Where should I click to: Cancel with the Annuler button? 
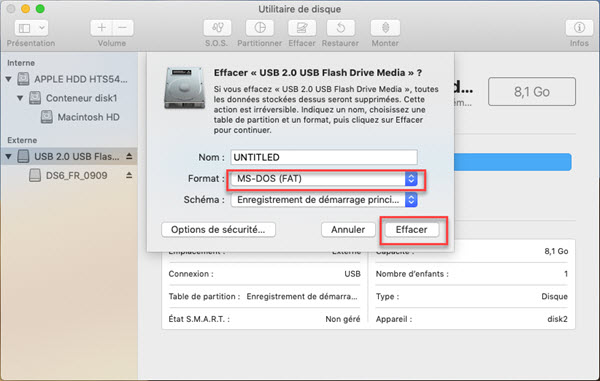(x=348, y=230)
